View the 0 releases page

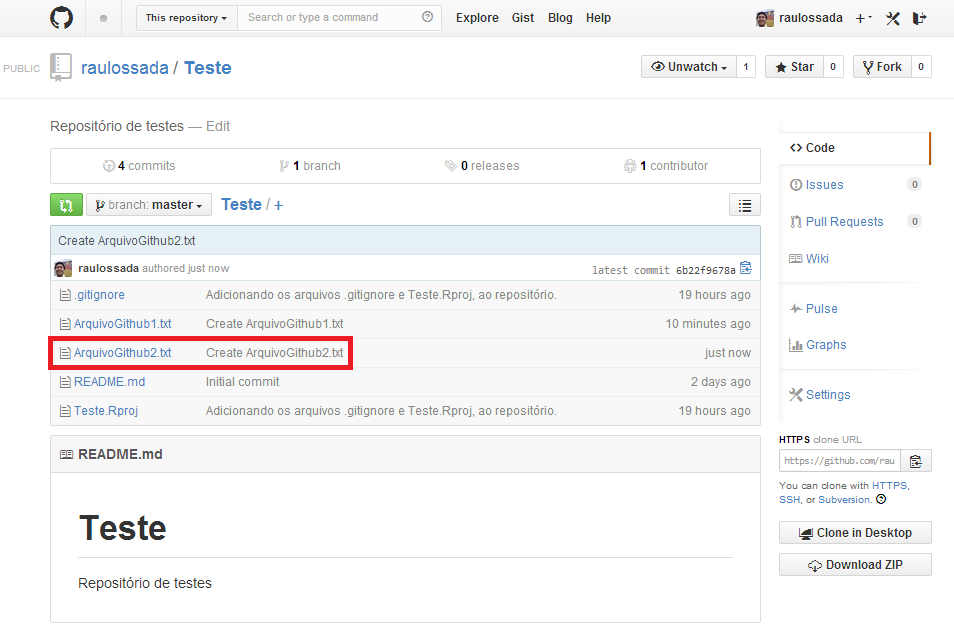[x=482, y=165]
